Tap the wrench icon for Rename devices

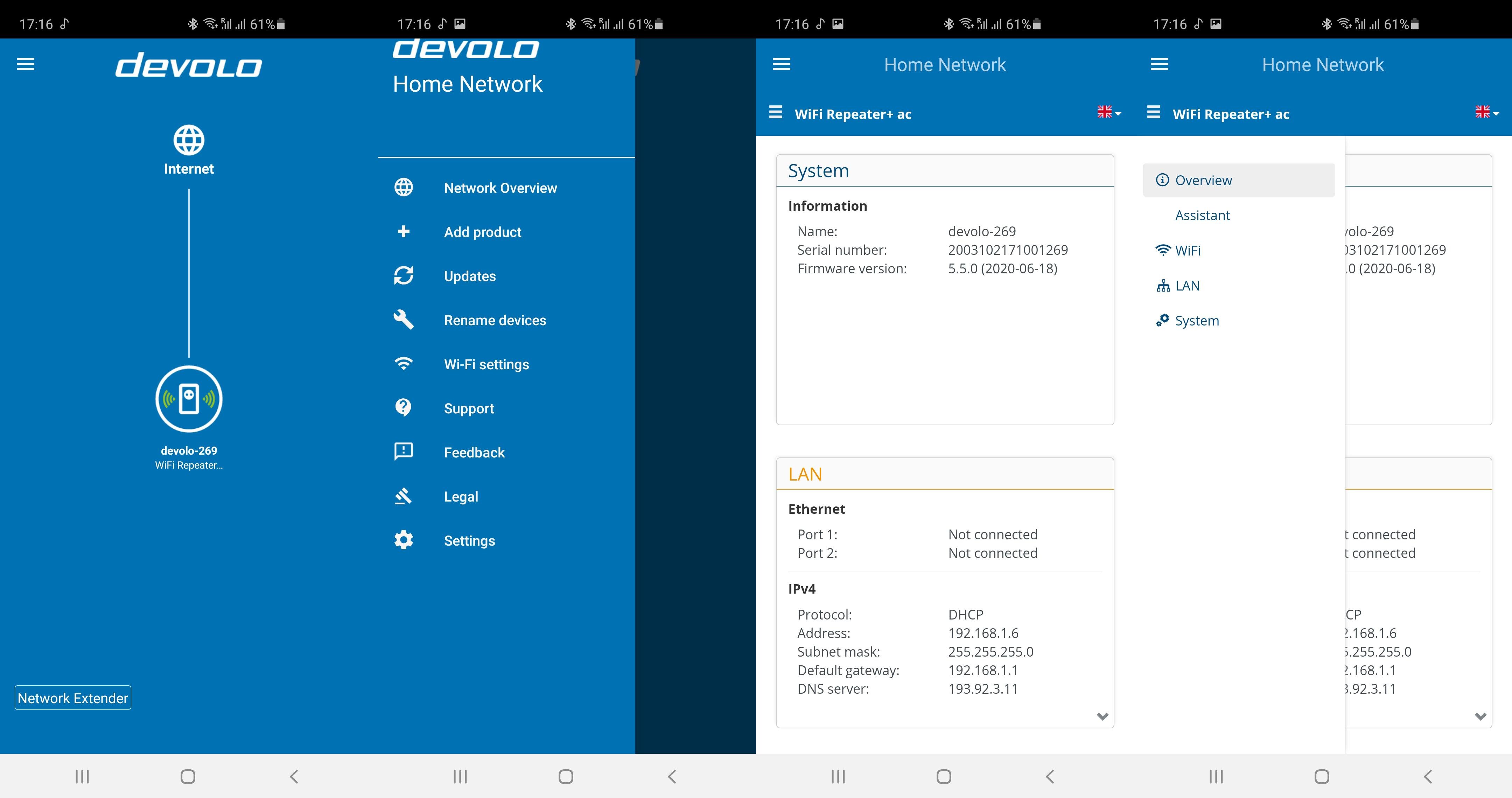pos(403,319)
